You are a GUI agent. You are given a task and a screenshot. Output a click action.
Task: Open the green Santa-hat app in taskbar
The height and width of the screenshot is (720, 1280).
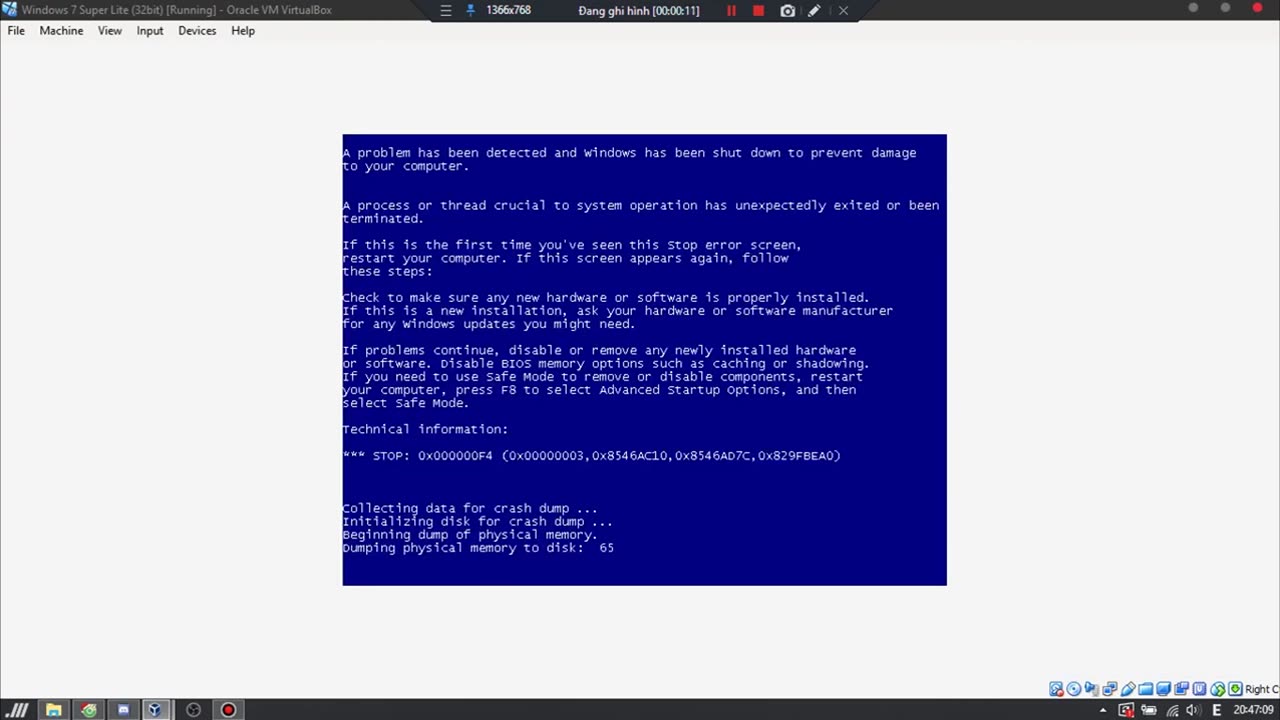pos(89,710)
